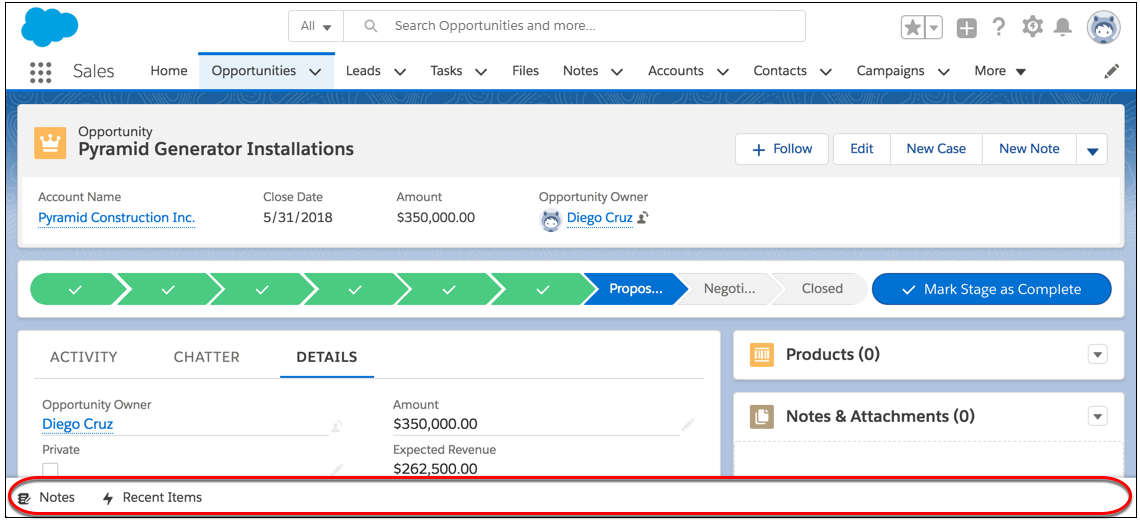Expand the Contacts tab chevron
Image resolution: width=1140 pixels, height=526 pixels.
click(826, 71)
